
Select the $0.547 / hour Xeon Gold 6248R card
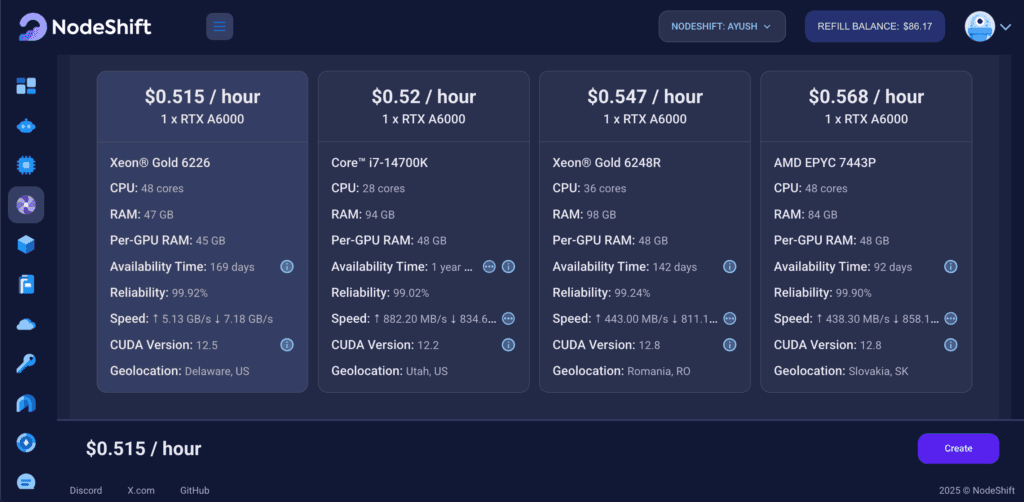(x=645, y=232)
